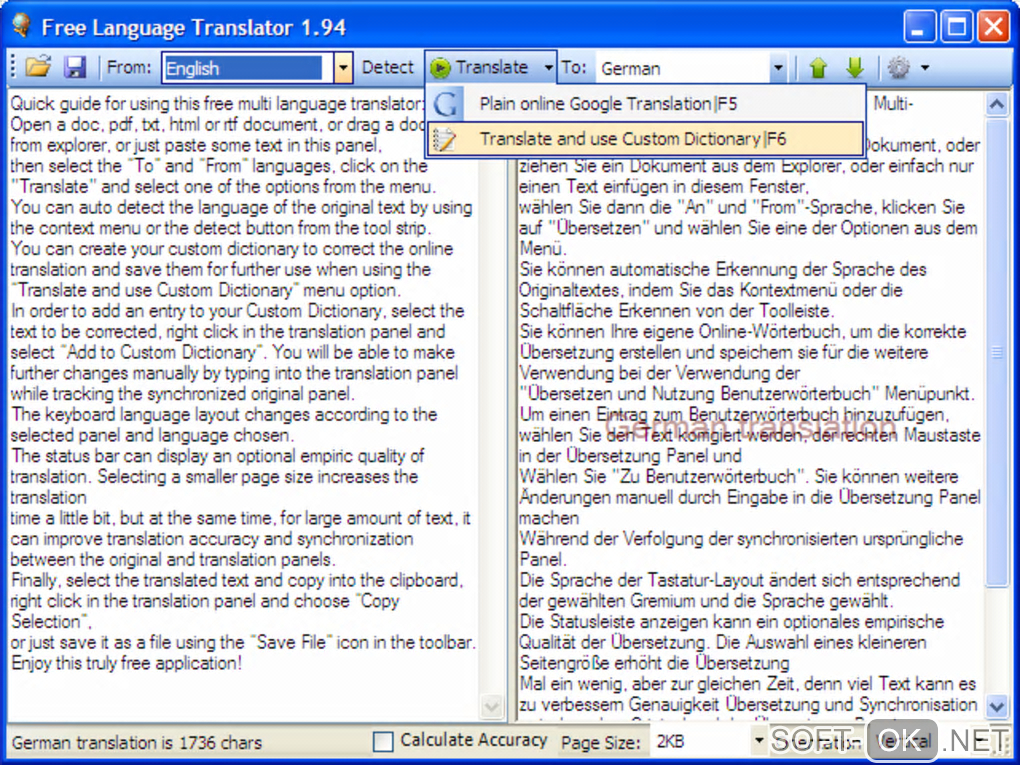Click the 'Enjoy this truly free application!' line
The image size is (1020, 765).
(126, 664)
